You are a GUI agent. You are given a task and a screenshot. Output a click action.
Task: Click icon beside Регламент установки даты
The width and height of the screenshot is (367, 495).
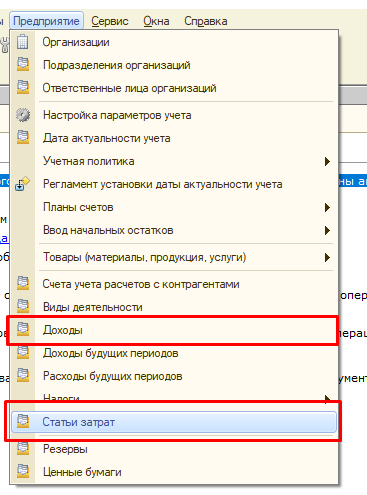tap(22, 183)
